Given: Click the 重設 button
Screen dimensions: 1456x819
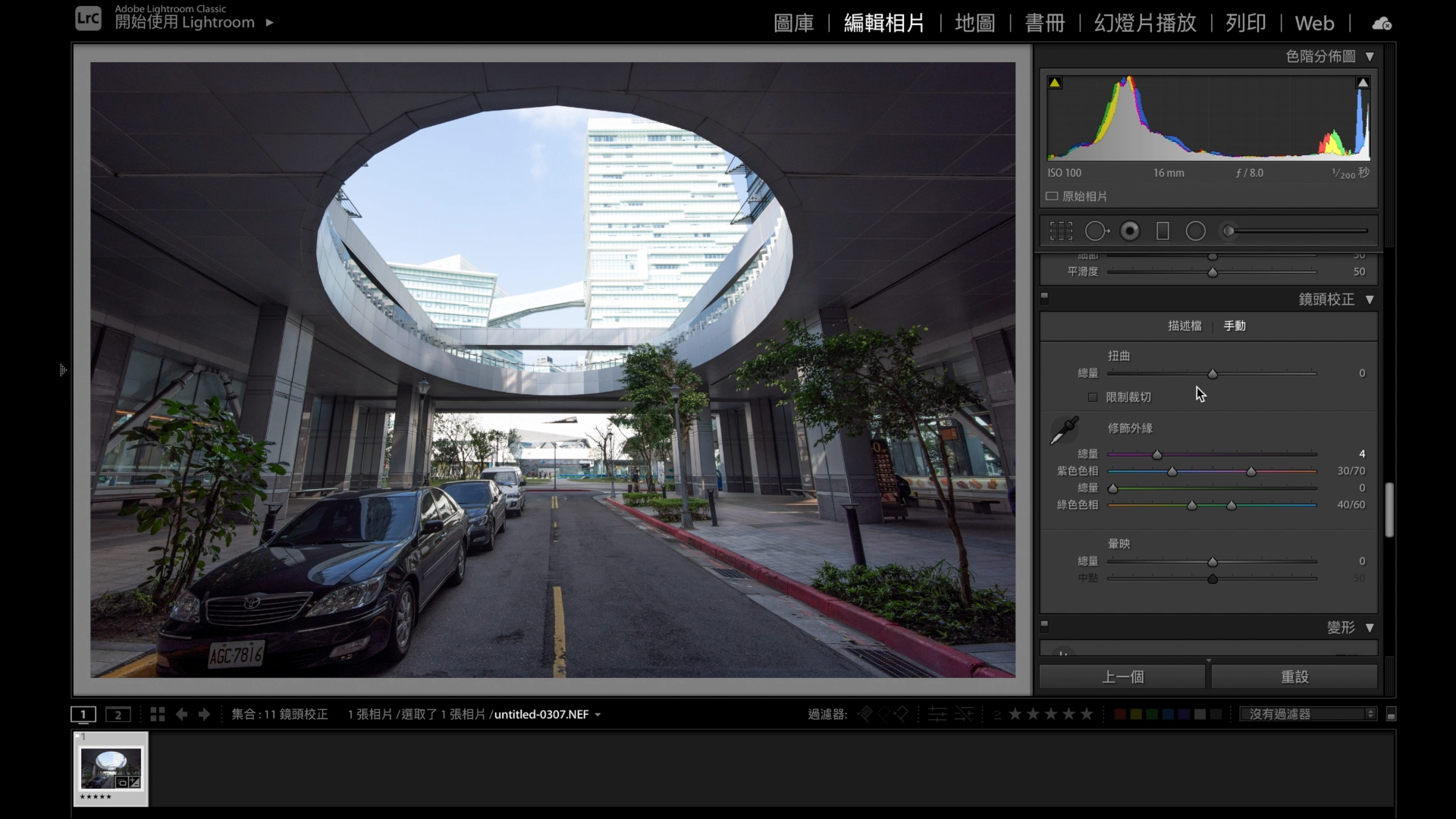Looking at the screenshot, I should pos(1294,676).
